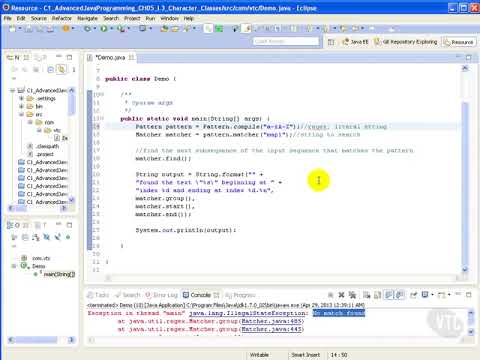Open the Window menu
Screen dimensions: 480x360
point(169,18)
